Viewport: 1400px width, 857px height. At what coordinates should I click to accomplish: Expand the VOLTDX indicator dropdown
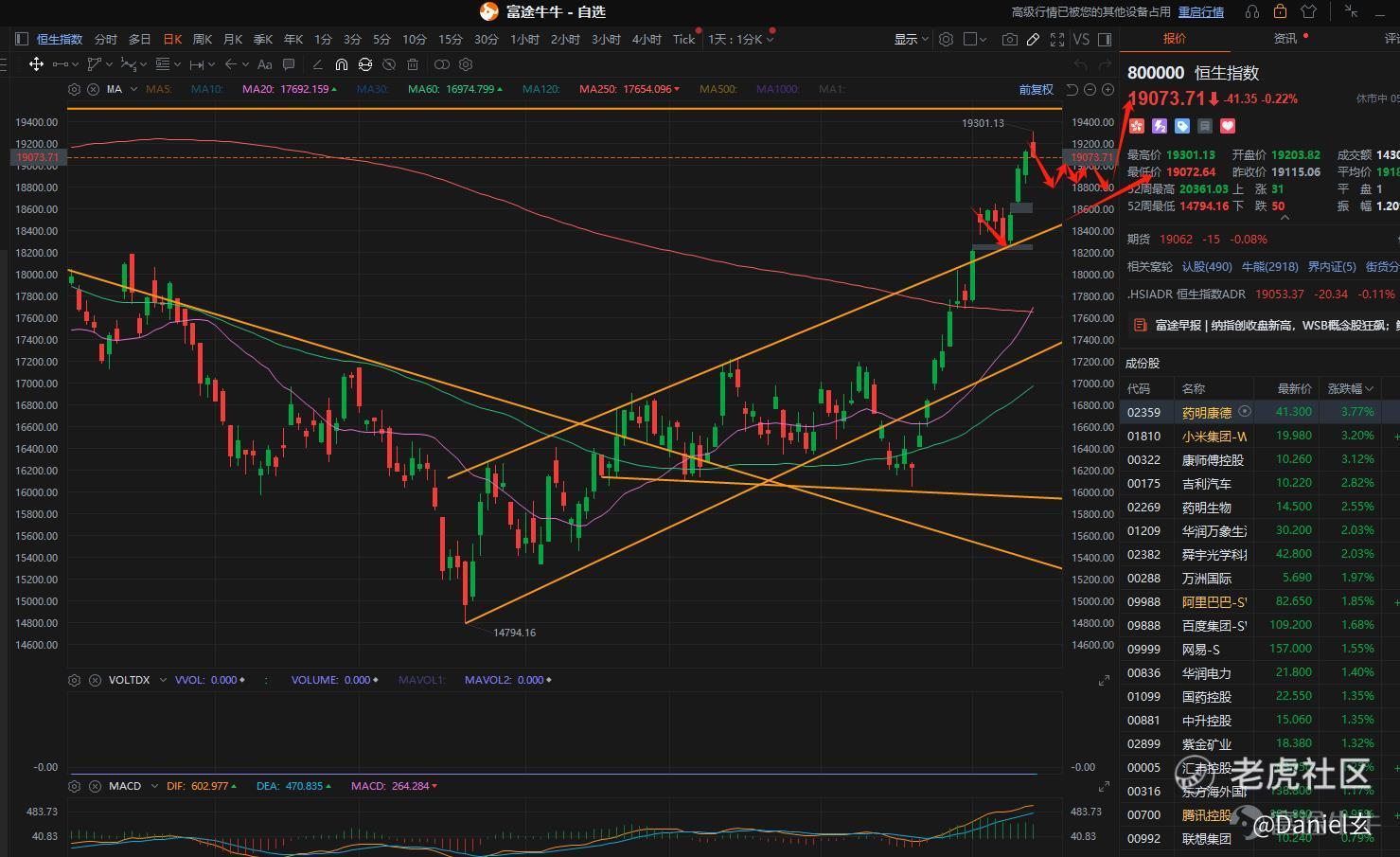[163, 680]
